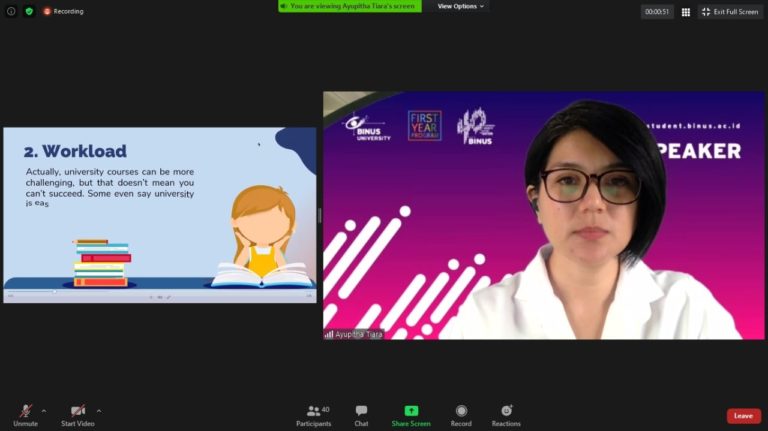Click the green encryption shield icon
The height and width of the screenshot is (431, 768).
pyautogui.click(x=28, y=11)
